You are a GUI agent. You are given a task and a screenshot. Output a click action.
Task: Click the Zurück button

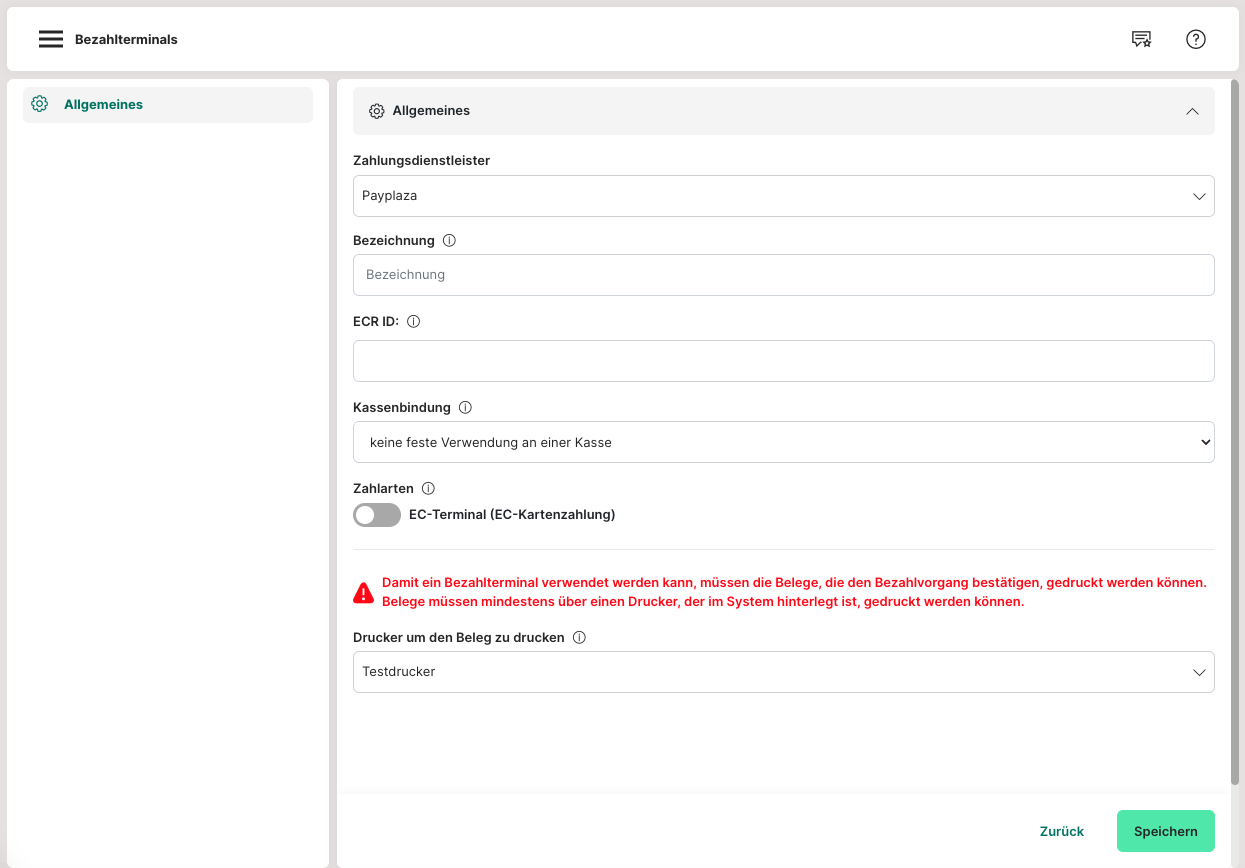pos(1061,831)
